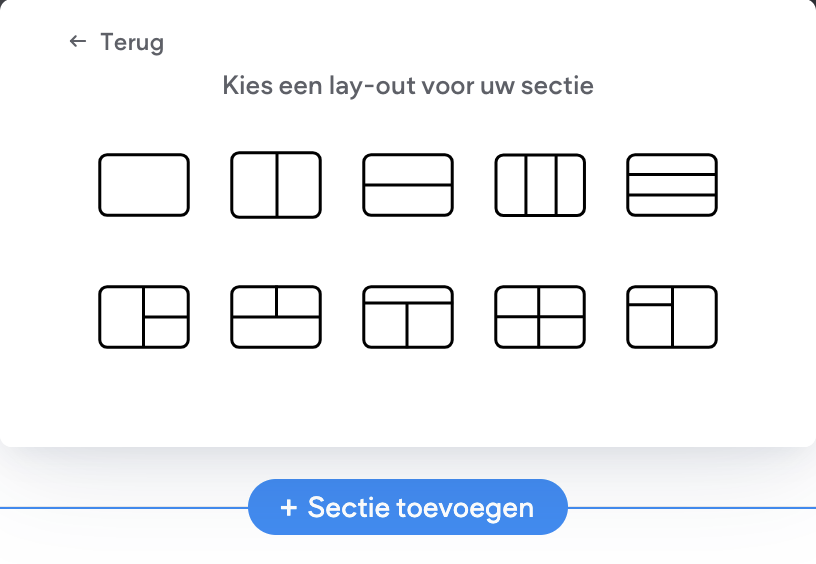Pick layout with small top-left cell and right column
The height and width of the screenshot is (564, 816).
[x=672, y=317]
